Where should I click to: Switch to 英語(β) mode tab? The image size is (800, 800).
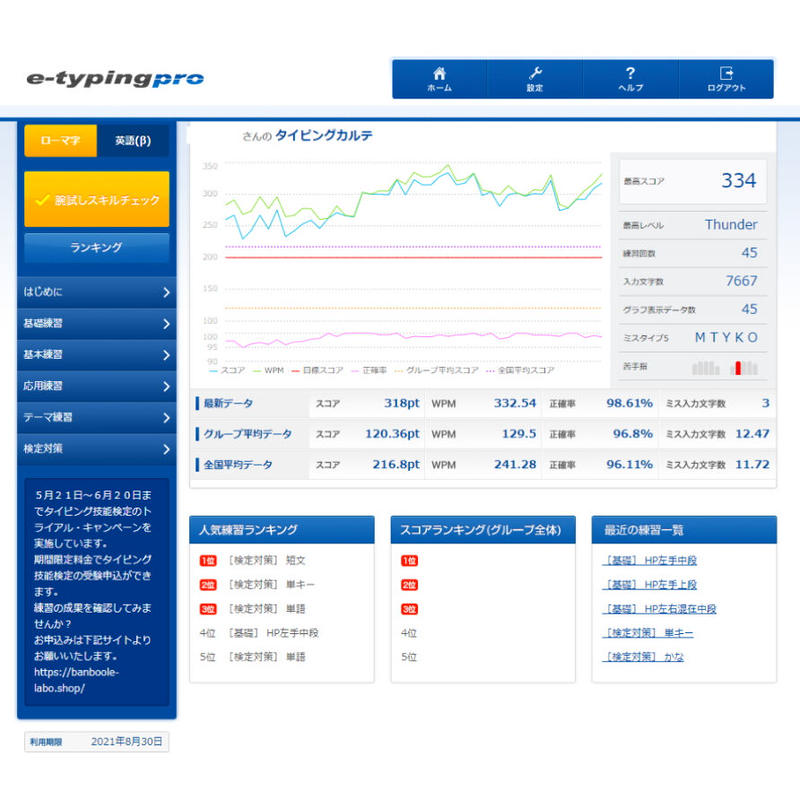[133, 140]
